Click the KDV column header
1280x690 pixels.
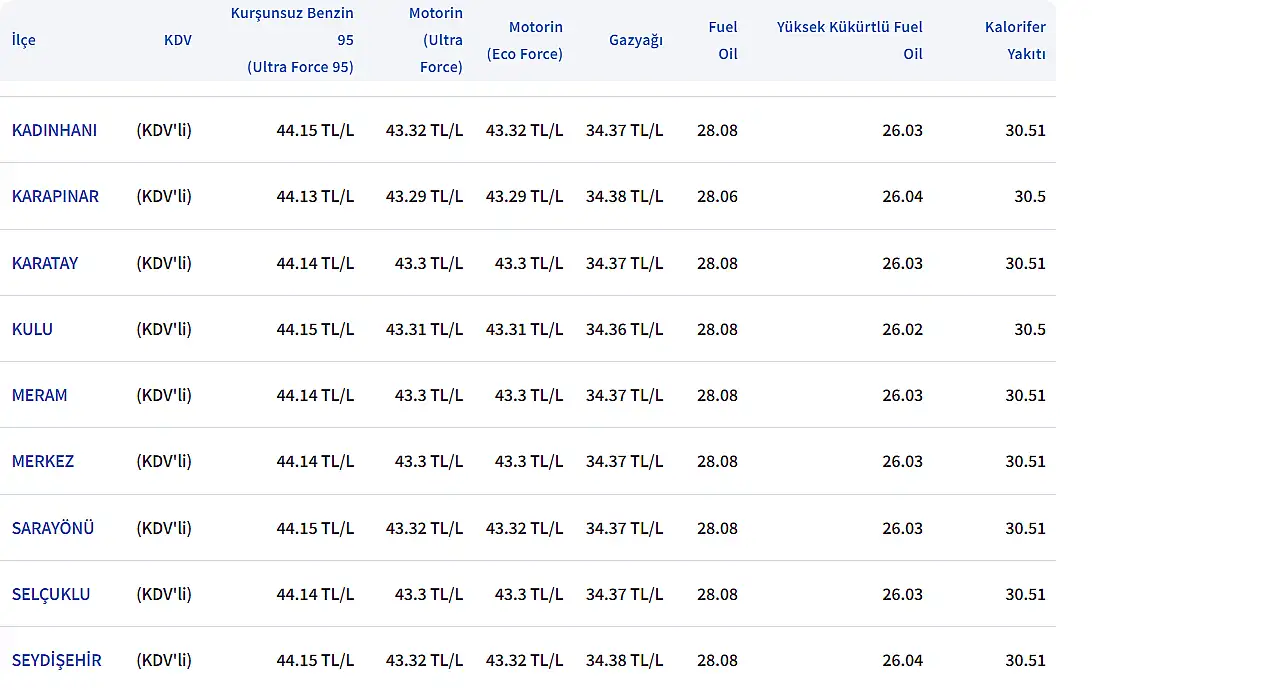(x=177, y=40)
